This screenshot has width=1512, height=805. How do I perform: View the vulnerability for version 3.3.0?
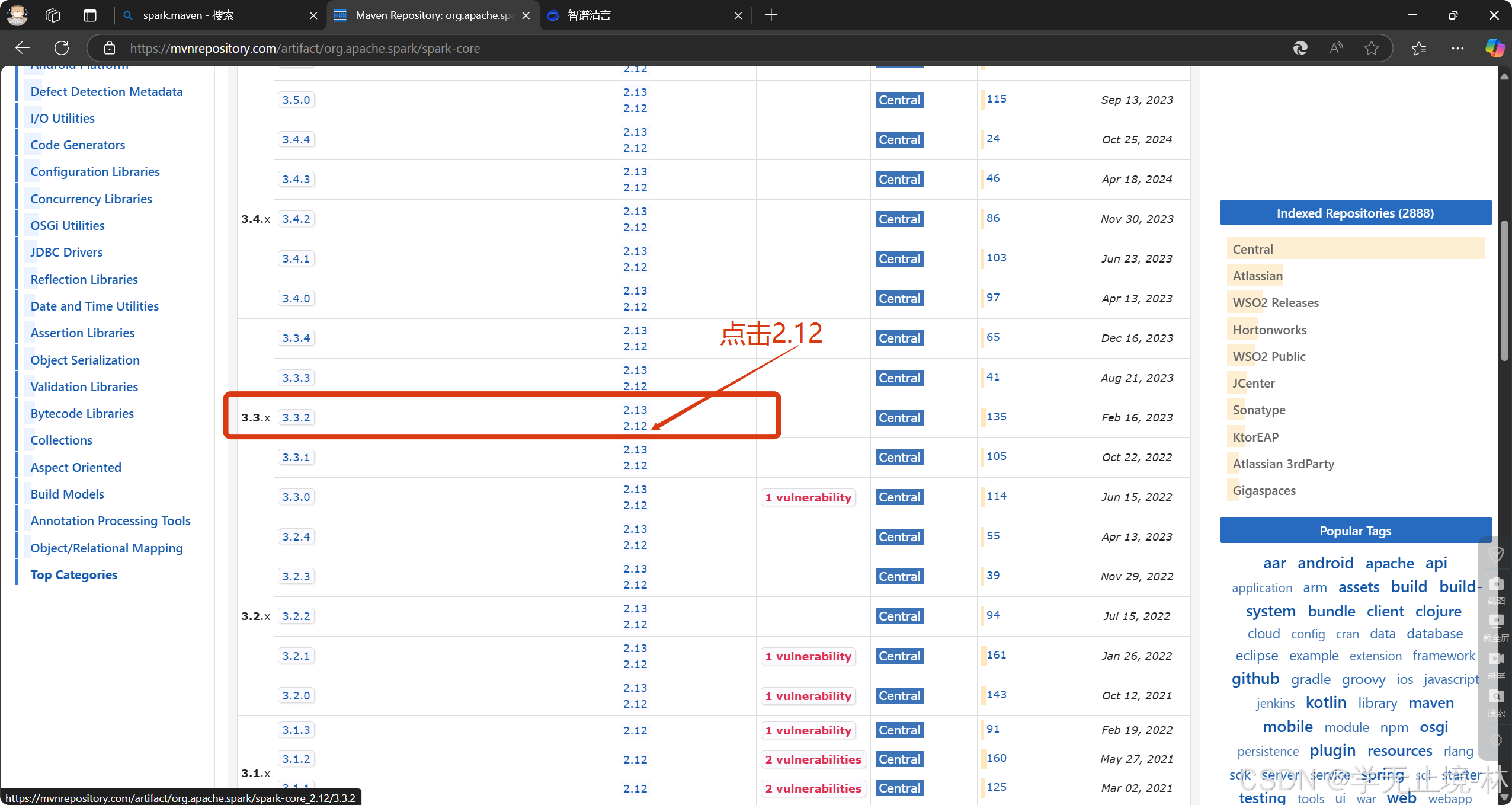point(808,497)
